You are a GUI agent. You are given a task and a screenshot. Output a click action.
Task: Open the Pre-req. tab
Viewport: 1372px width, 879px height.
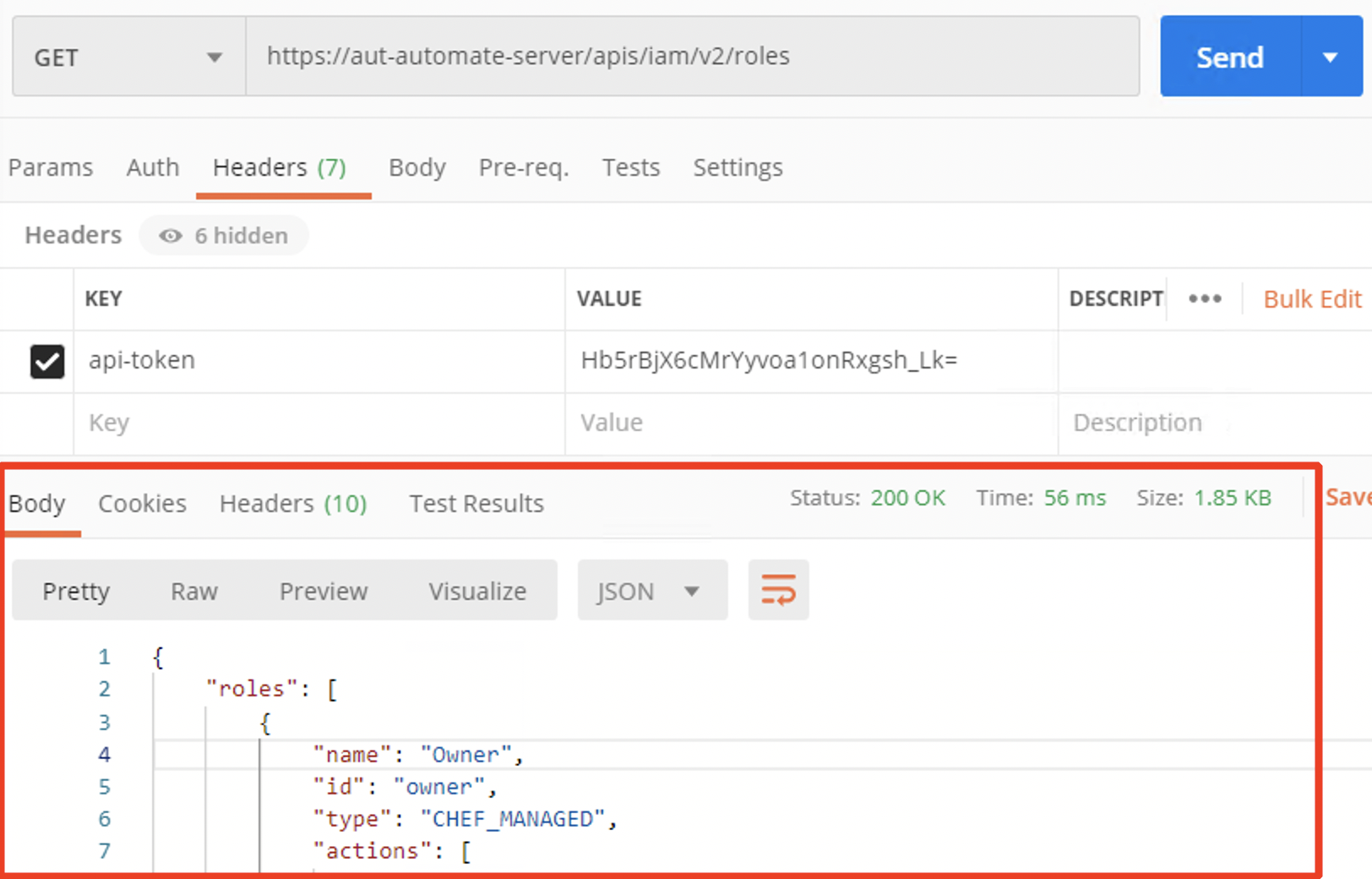(x=524, y=167)
